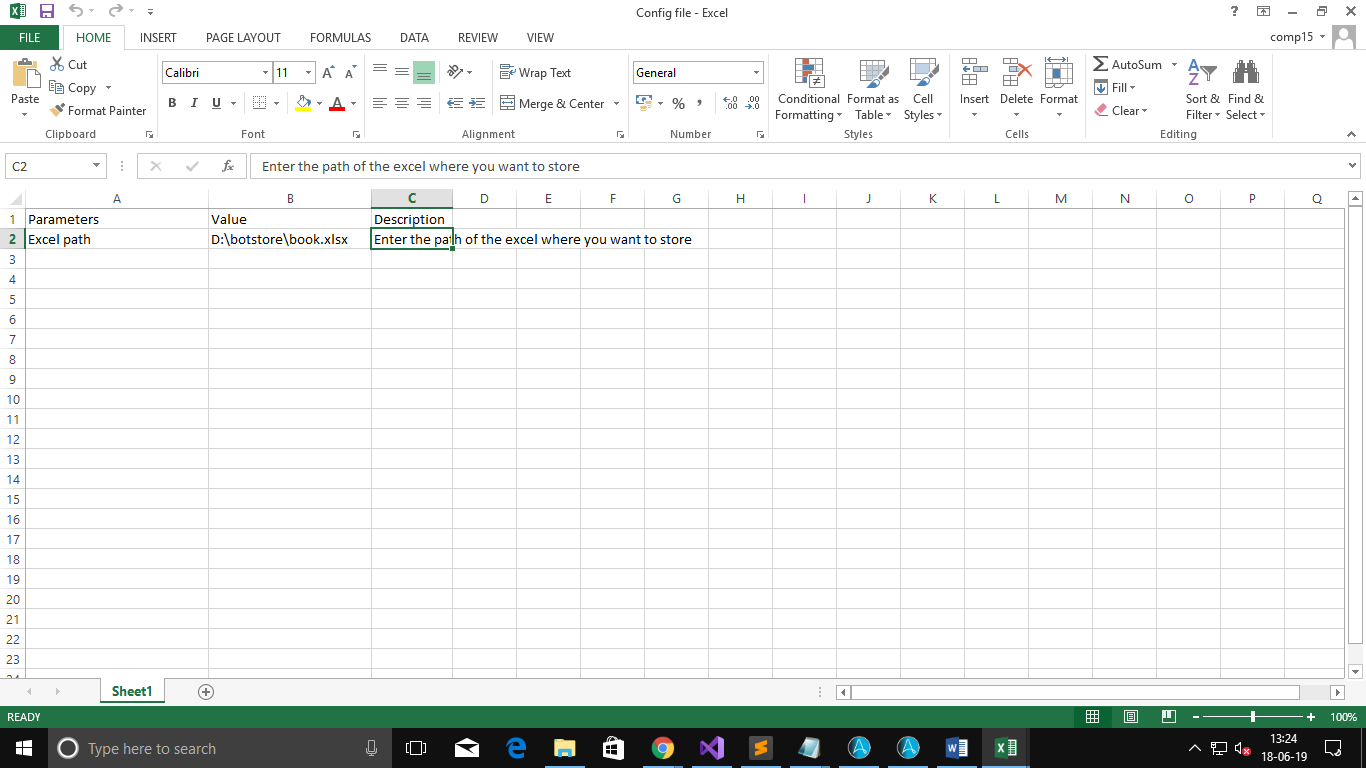This screenshot has height=768, width=1366.
Task: Open Conditional Formatting options
Action: 808,90
